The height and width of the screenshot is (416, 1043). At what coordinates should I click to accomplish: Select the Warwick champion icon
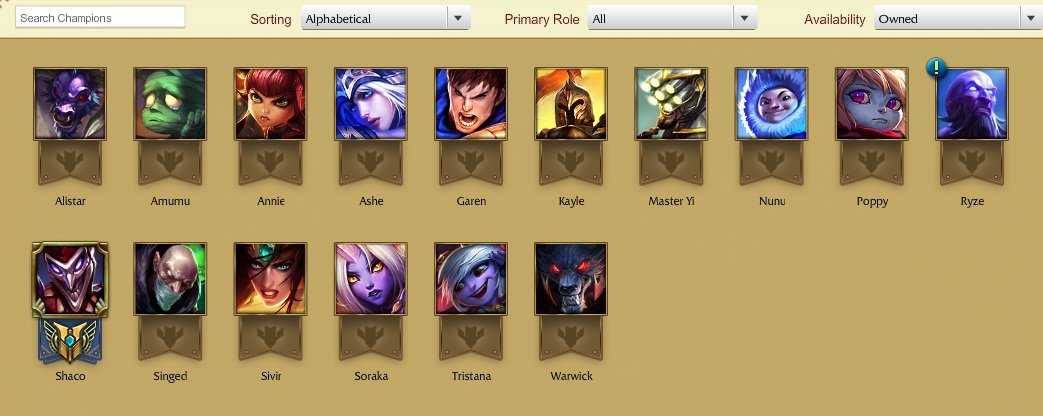(x=571, y=279)
